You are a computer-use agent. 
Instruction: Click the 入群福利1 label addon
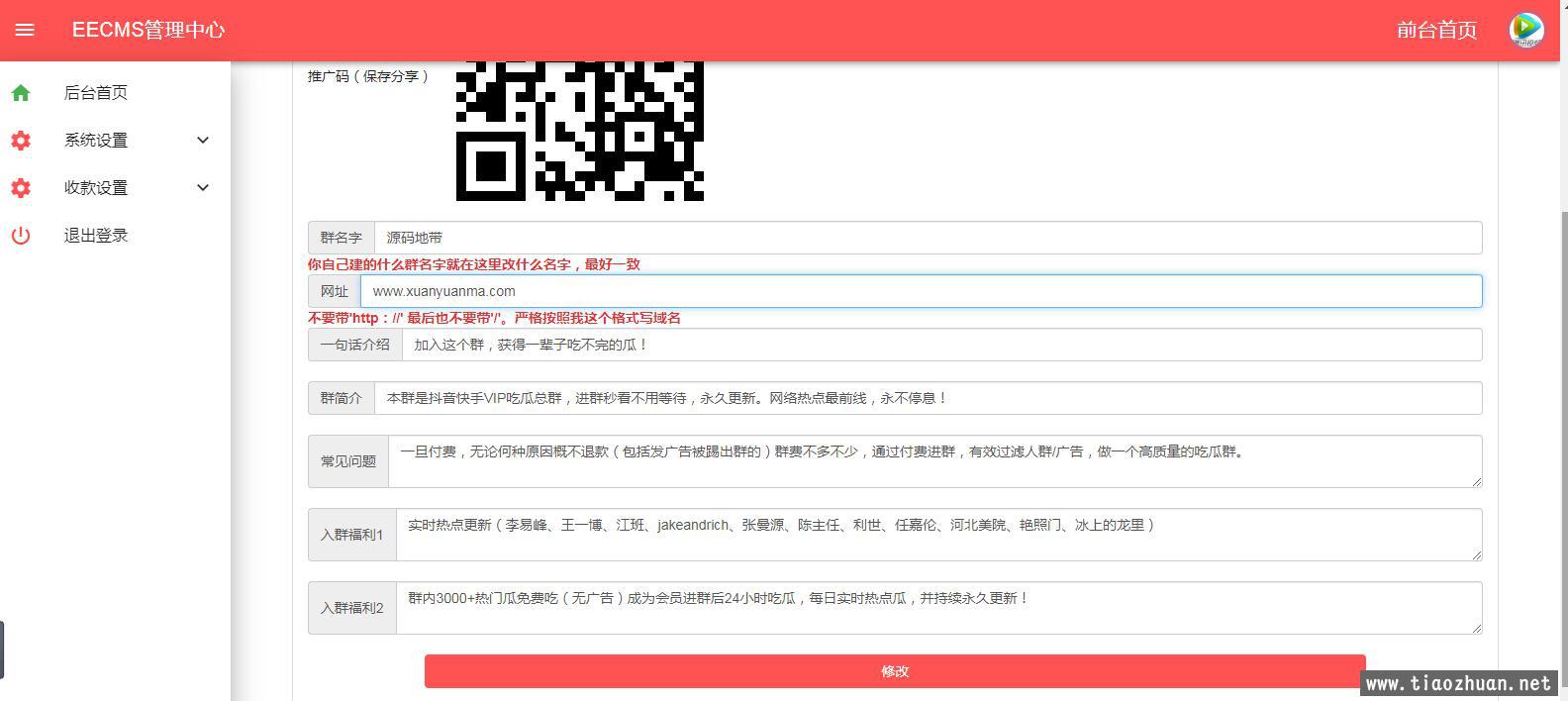[x=352, y=535]
